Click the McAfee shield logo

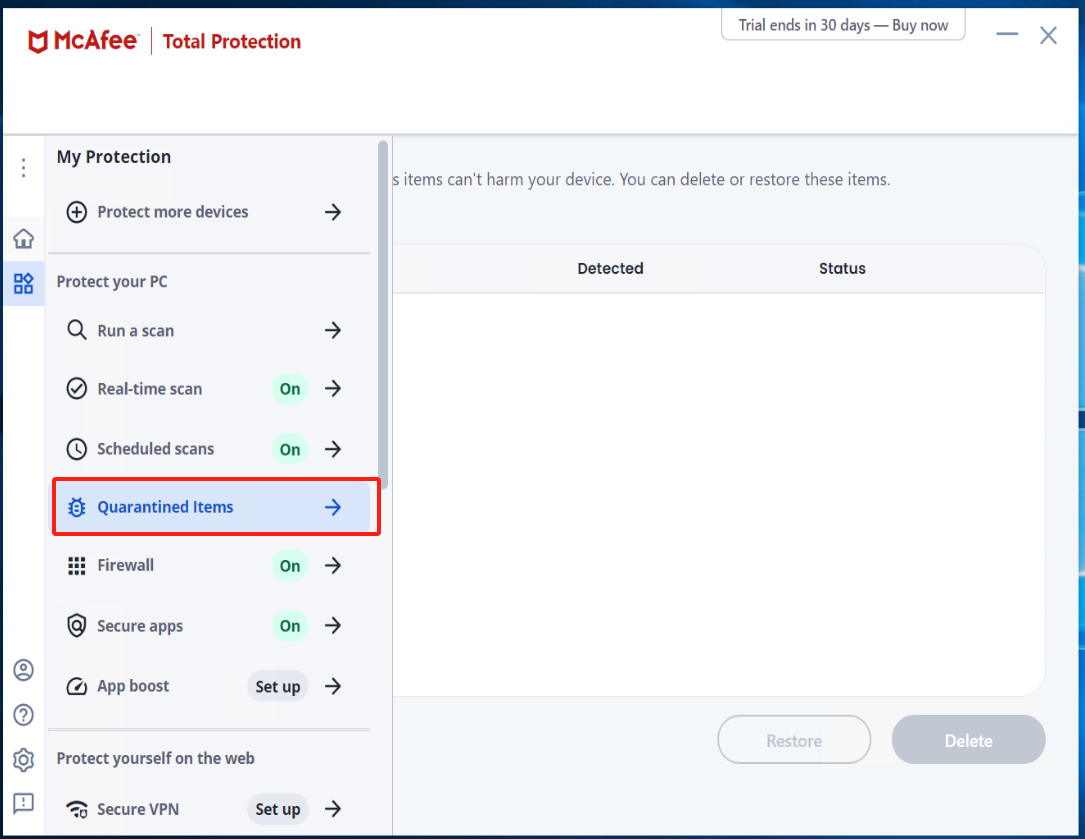click(x=37, y=42)
